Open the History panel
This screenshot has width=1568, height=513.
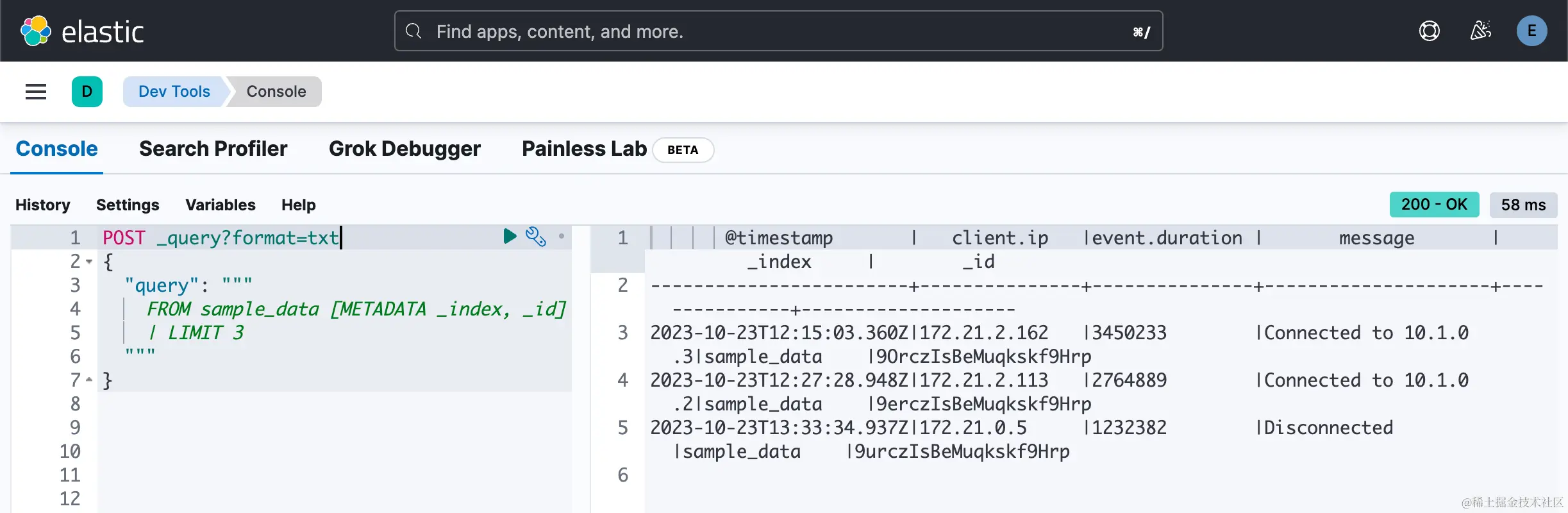43,205
